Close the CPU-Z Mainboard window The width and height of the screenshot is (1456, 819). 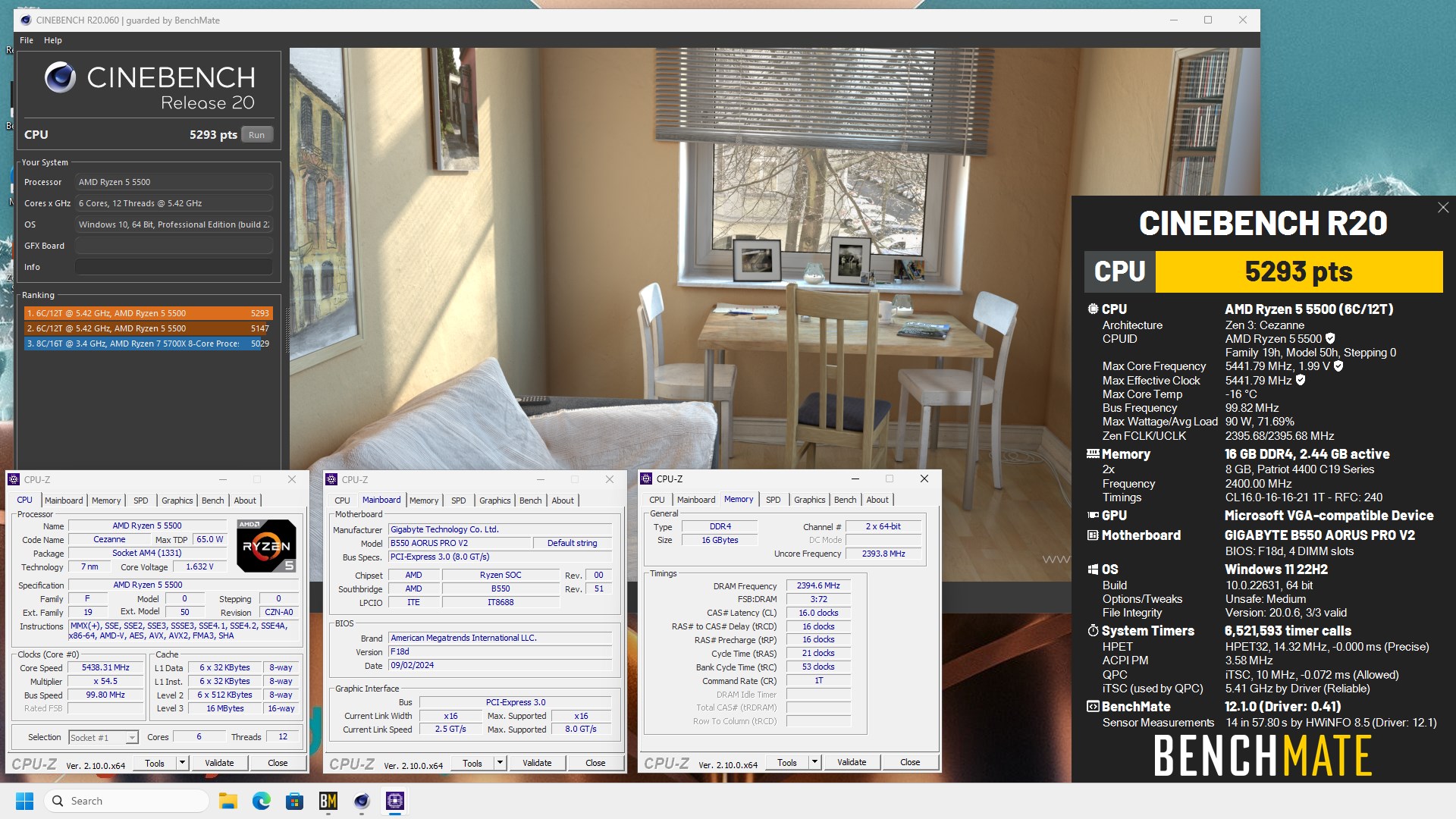(609, 479)
